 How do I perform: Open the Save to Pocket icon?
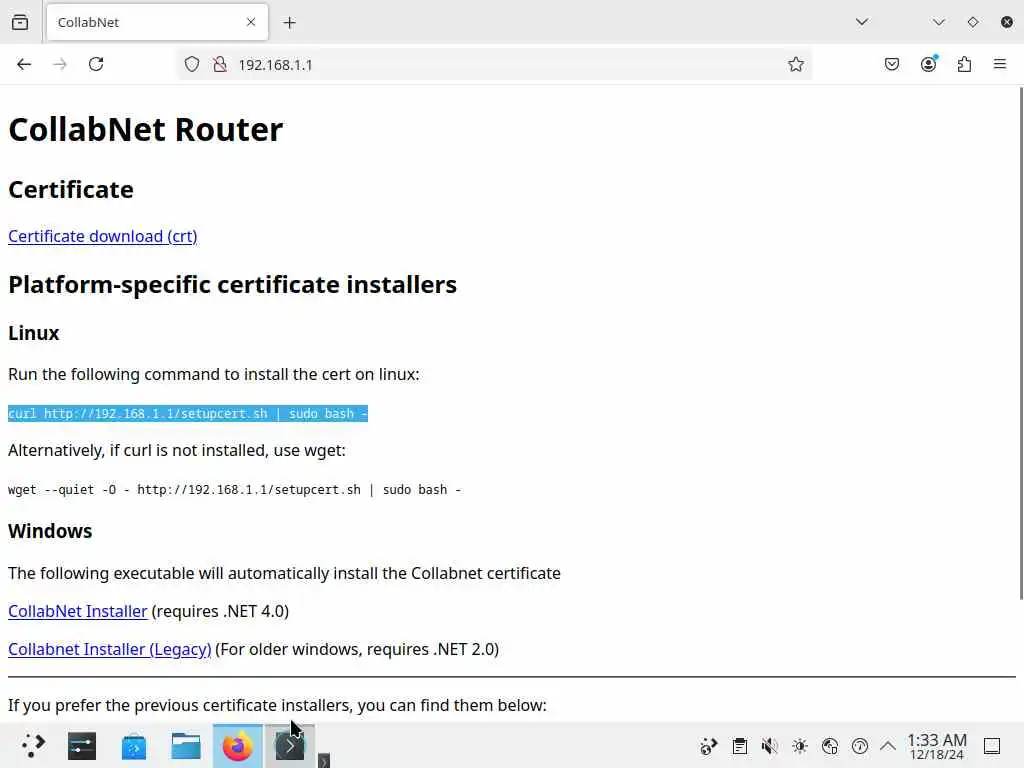(892, 64)
